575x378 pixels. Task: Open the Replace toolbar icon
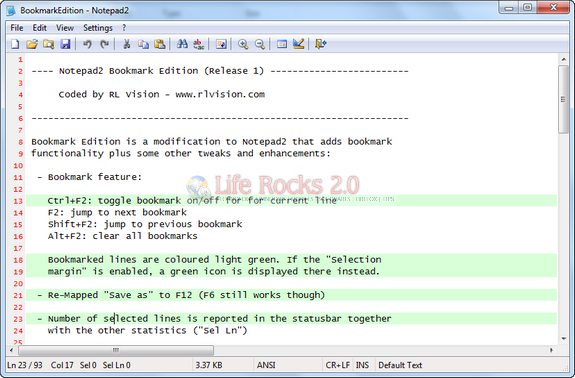click(x=199, y=44)
